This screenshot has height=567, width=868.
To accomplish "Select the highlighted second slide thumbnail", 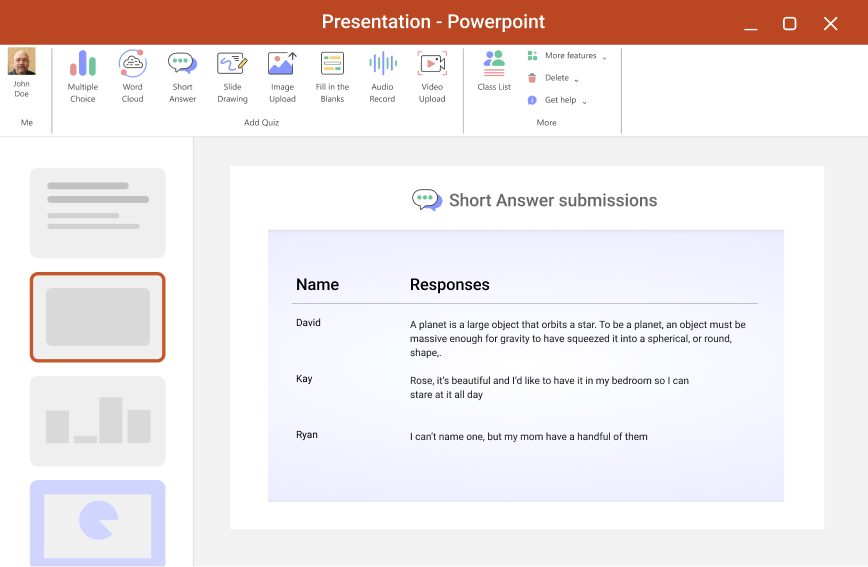I will click(x=98, y=317).
